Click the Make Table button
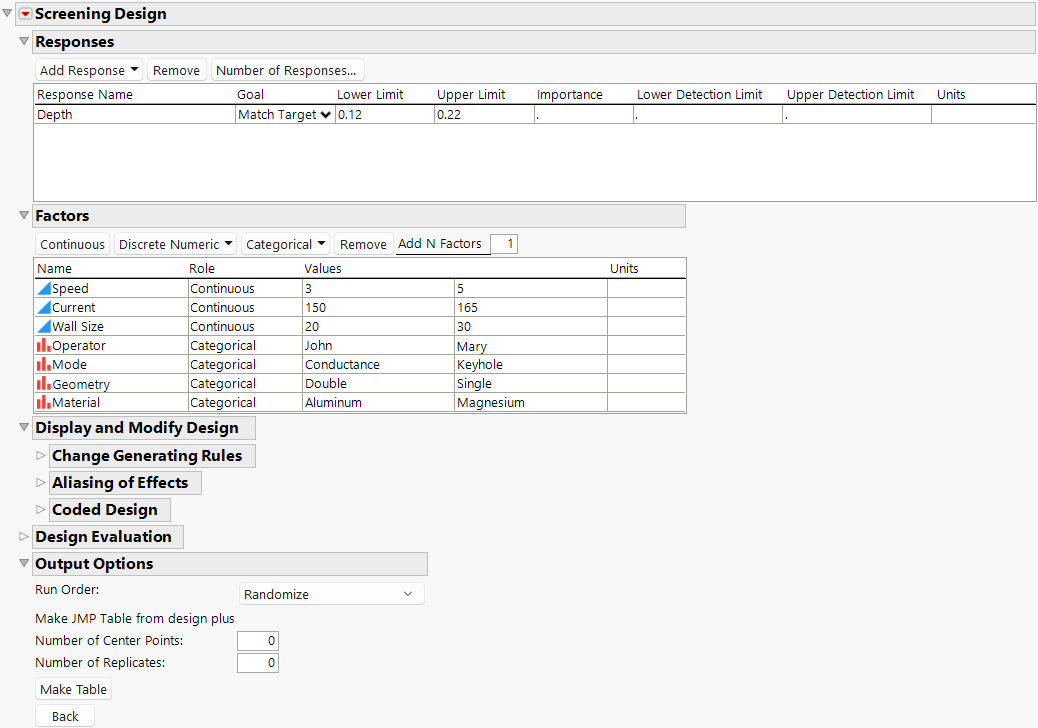Screen dimensions: 1038x728 (74, 689)
